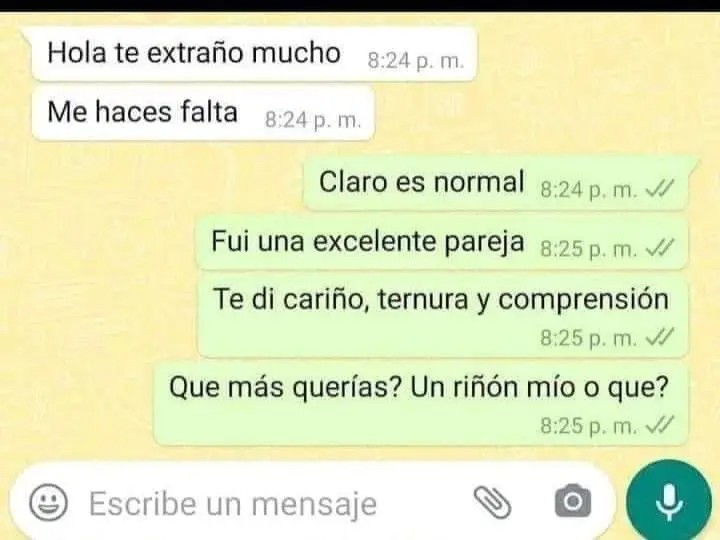
Task: Click the timestamp under 'Un riñón mío' message
Action: [x=589, y=426]
